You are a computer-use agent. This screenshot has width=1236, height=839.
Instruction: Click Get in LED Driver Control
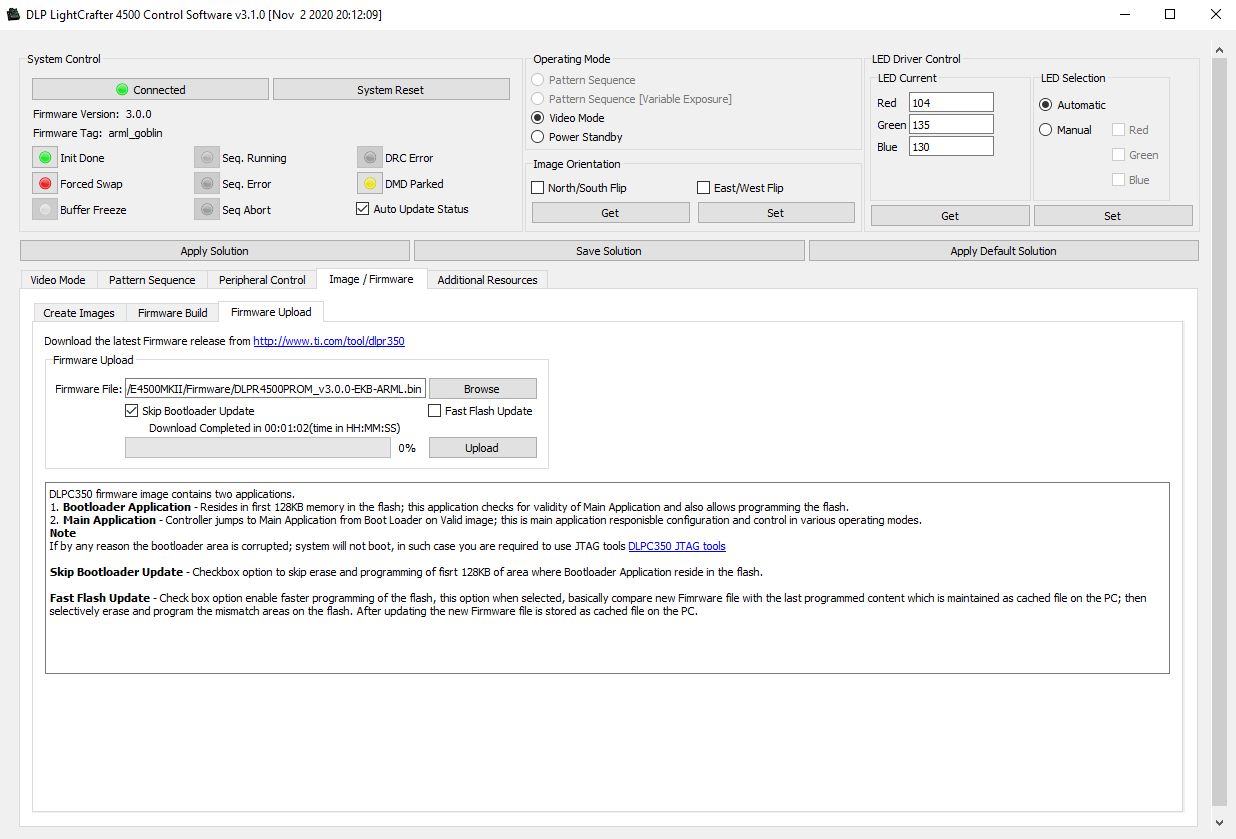tap(950, 216)
